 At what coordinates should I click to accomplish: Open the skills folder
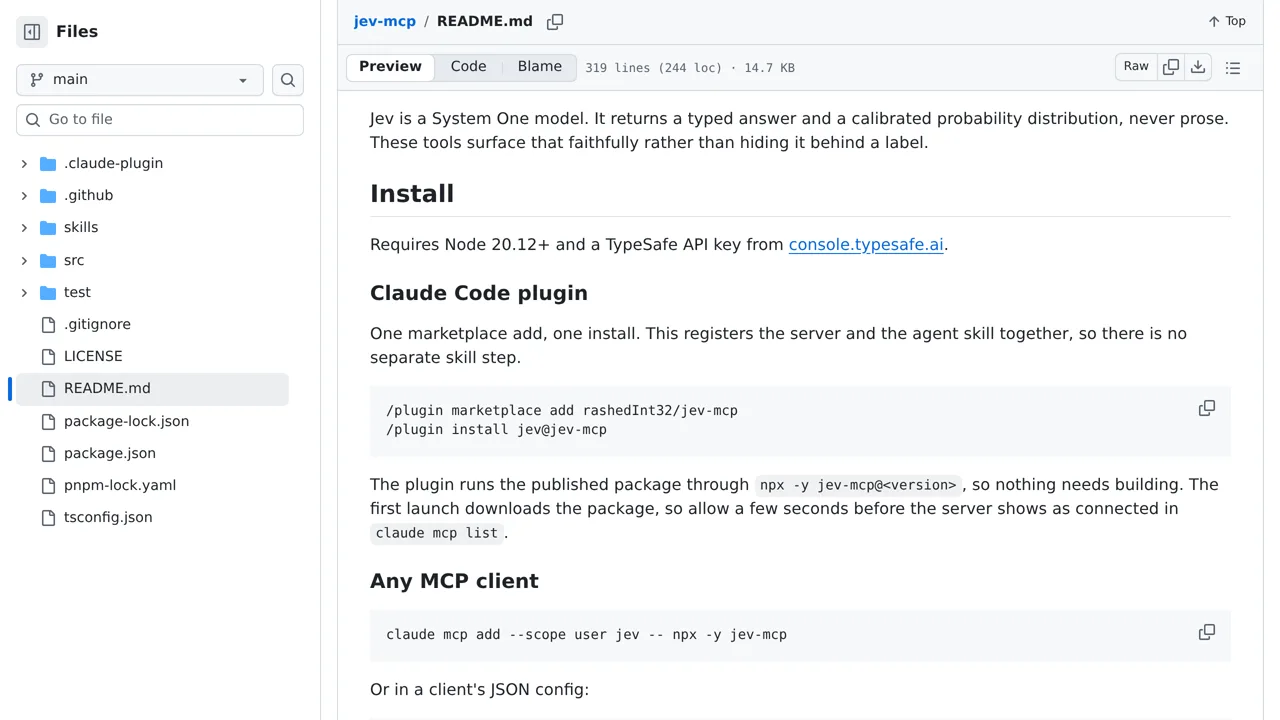coord(81,228)
